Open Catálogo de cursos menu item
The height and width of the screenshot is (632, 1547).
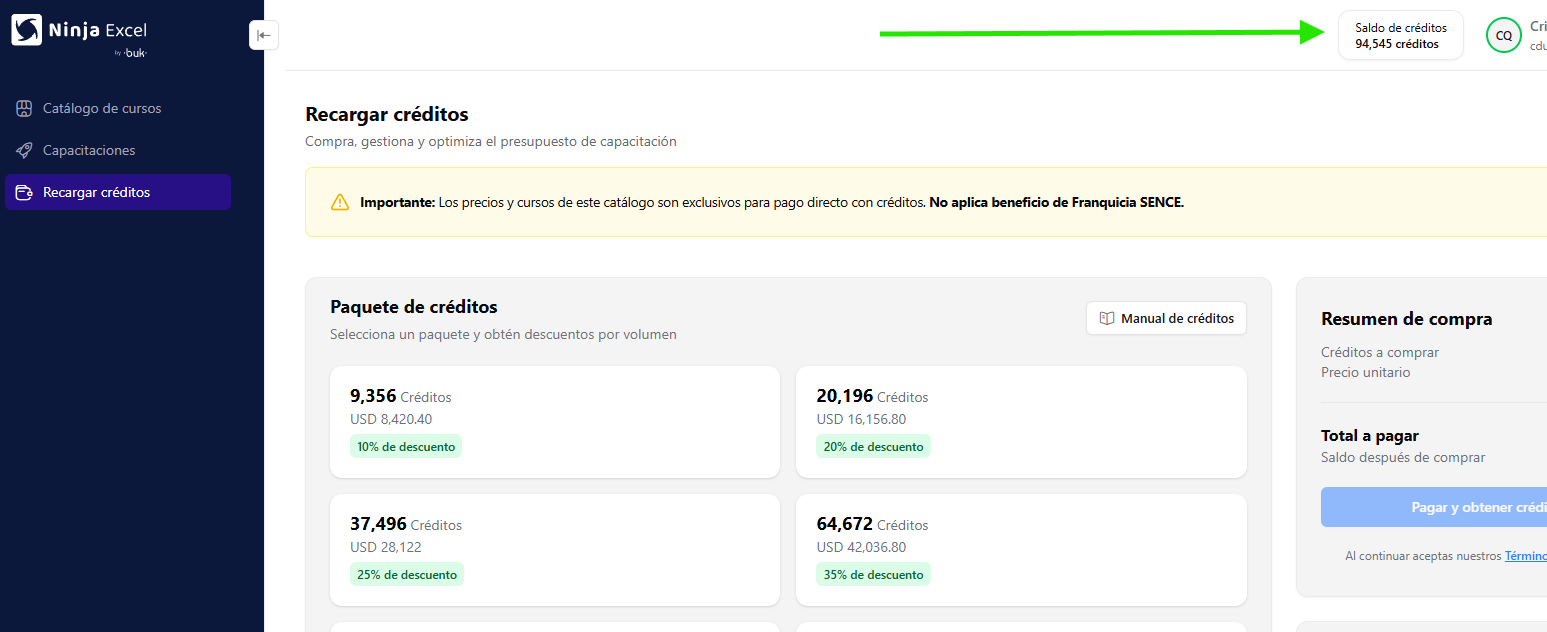(118, 108)
